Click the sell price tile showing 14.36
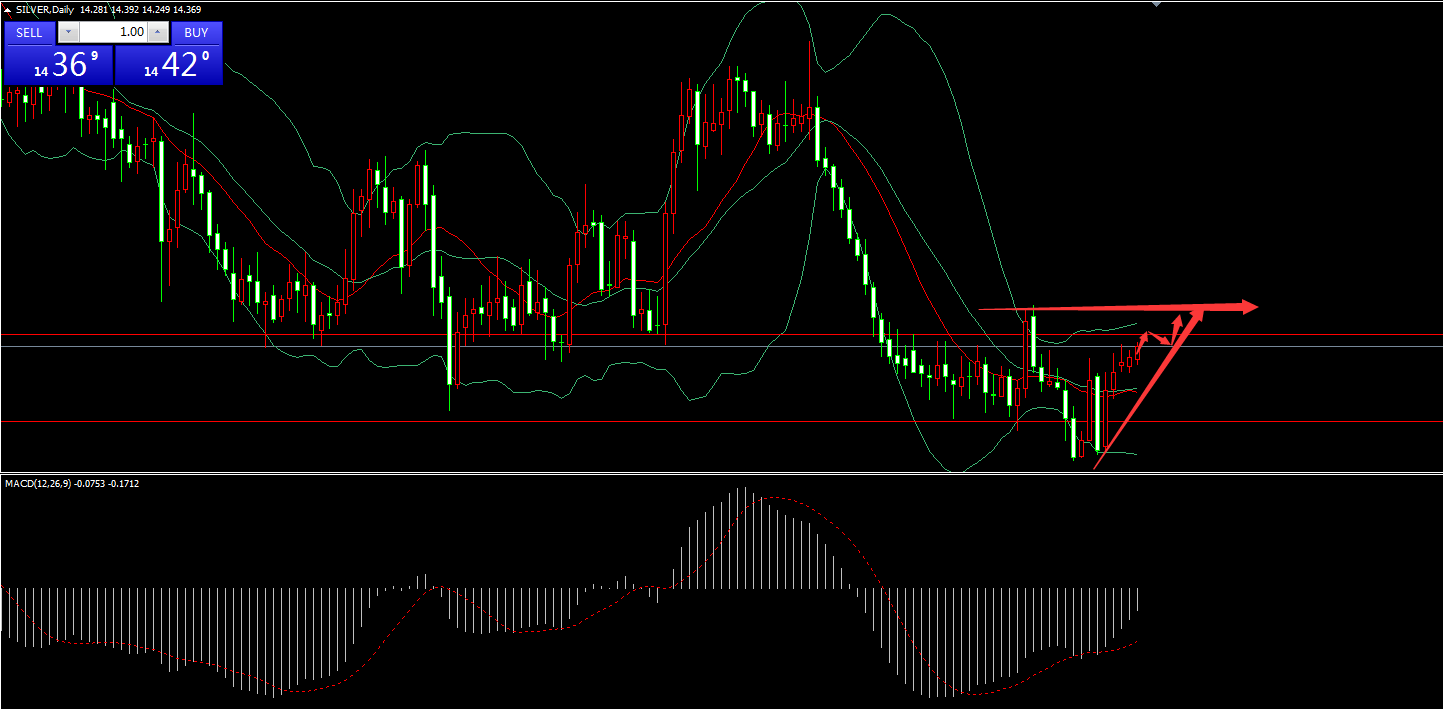The height and width of the screenshot is (710, 1443). [x=58, y=65]
